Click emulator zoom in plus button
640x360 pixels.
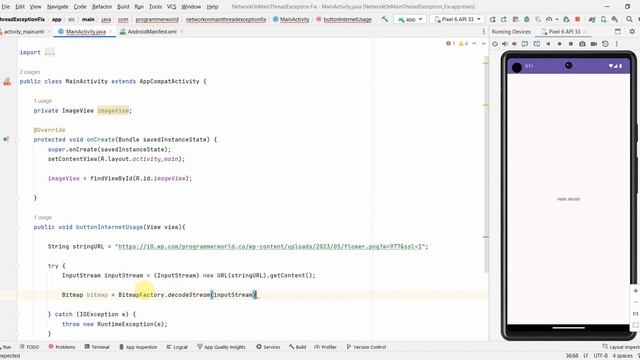(x=636, y=291)
